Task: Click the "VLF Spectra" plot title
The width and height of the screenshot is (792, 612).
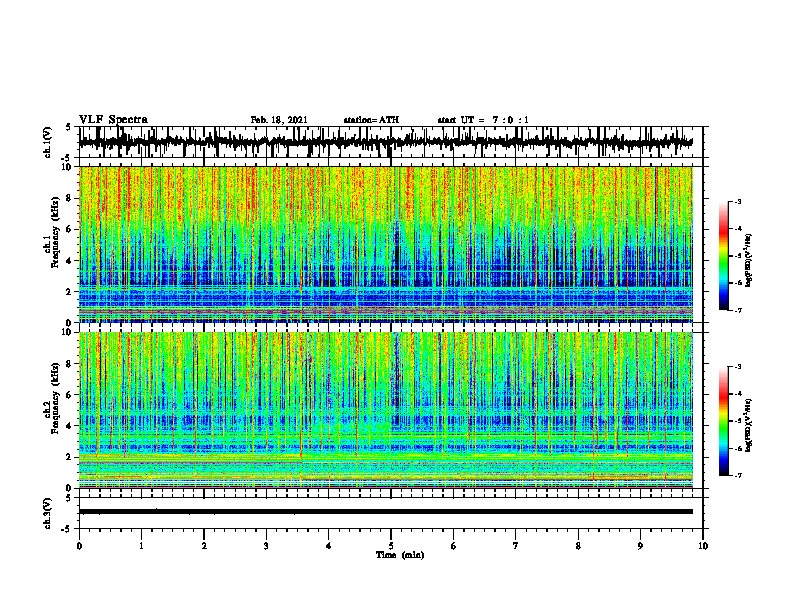Action: 113,119
